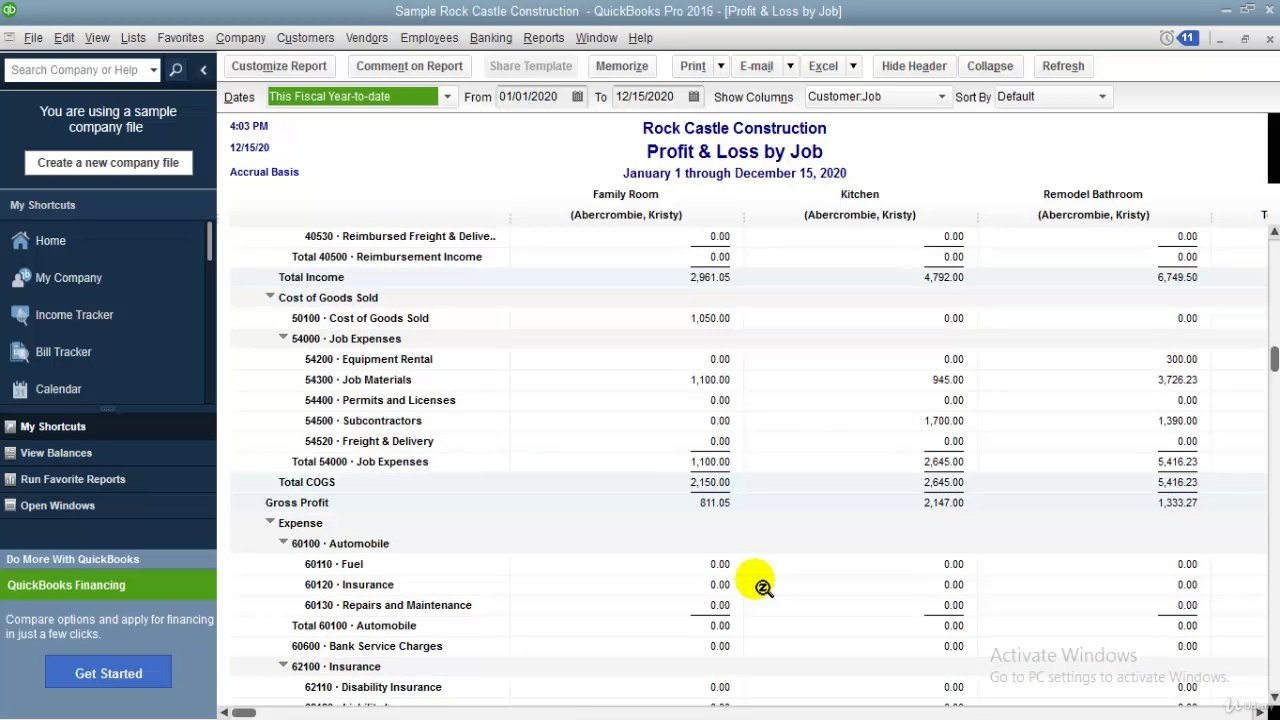The width and height of the screenshot is (1280, 720).
Task: Click the reminders count badge 11
Action: point(1187,38)
